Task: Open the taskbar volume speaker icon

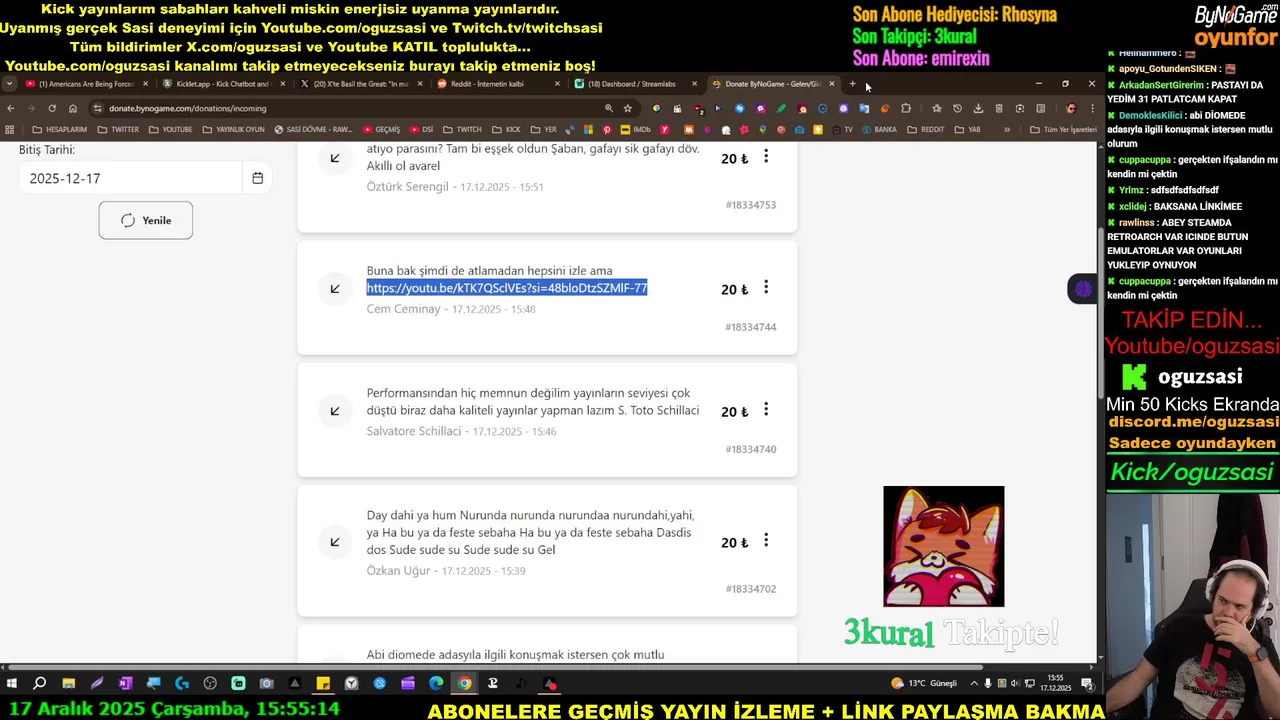Action: pyautogui.click(x=1016, y=683)
